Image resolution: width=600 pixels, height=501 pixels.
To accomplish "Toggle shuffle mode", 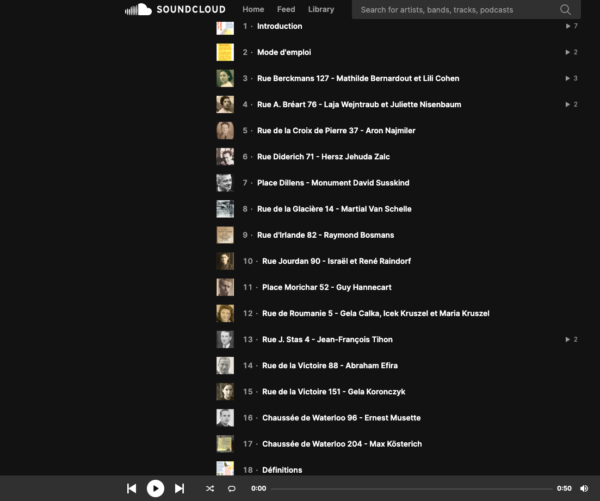I will coord(210,488).
